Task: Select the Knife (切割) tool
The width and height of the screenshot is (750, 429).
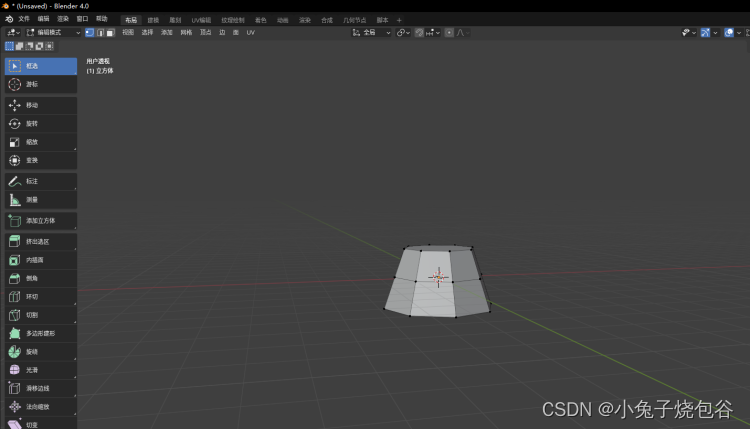Action: (x=41, y=315)
